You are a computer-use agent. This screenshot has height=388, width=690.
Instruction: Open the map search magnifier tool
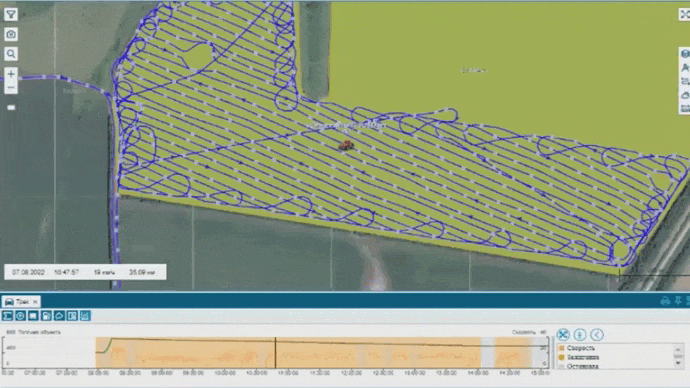(11, 54)
